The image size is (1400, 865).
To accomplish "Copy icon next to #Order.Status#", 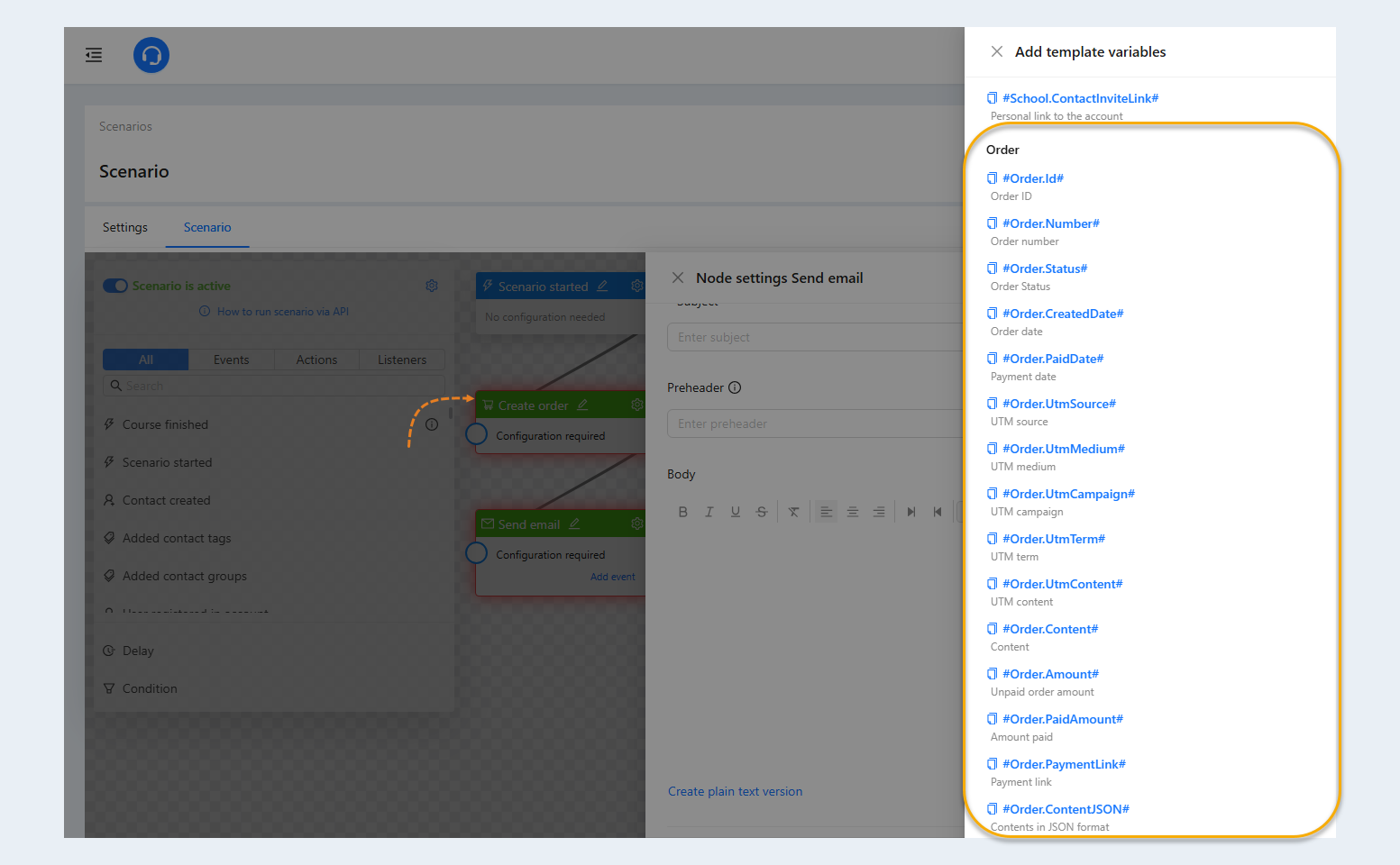I will [x=993, y=269].
